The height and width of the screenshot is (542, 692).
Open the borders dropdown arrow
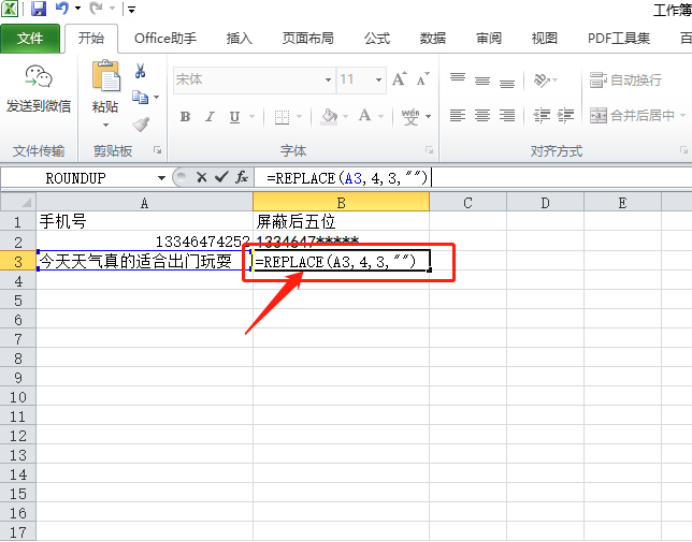click(299, 117)
